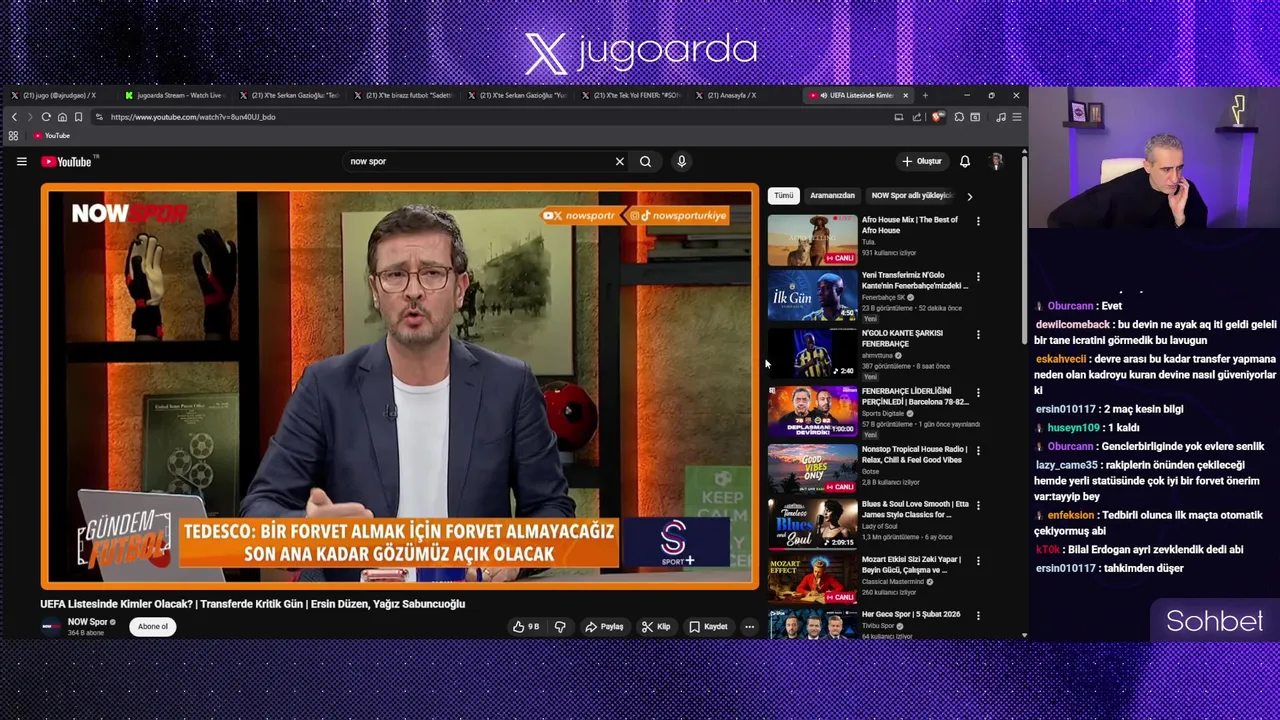The width and height of the screenshot is (1280, 720).
Task: Go forward in the browser
Action: (29, 117)
